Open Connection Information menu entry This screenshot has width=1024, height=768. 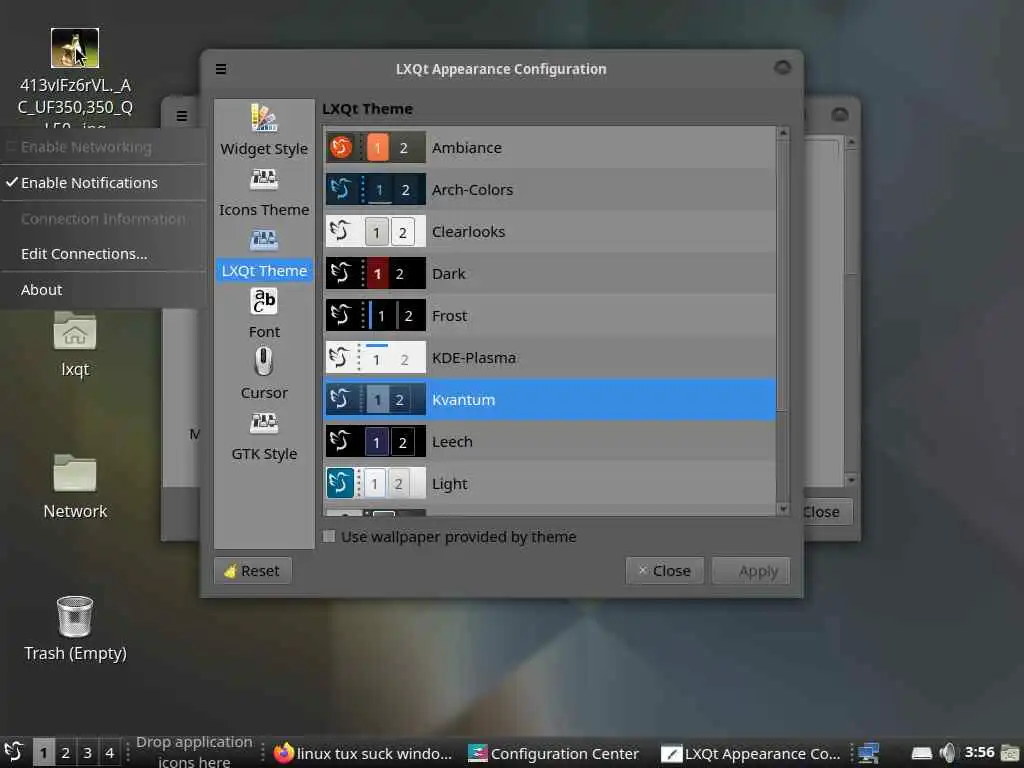[x=103, y=219]
